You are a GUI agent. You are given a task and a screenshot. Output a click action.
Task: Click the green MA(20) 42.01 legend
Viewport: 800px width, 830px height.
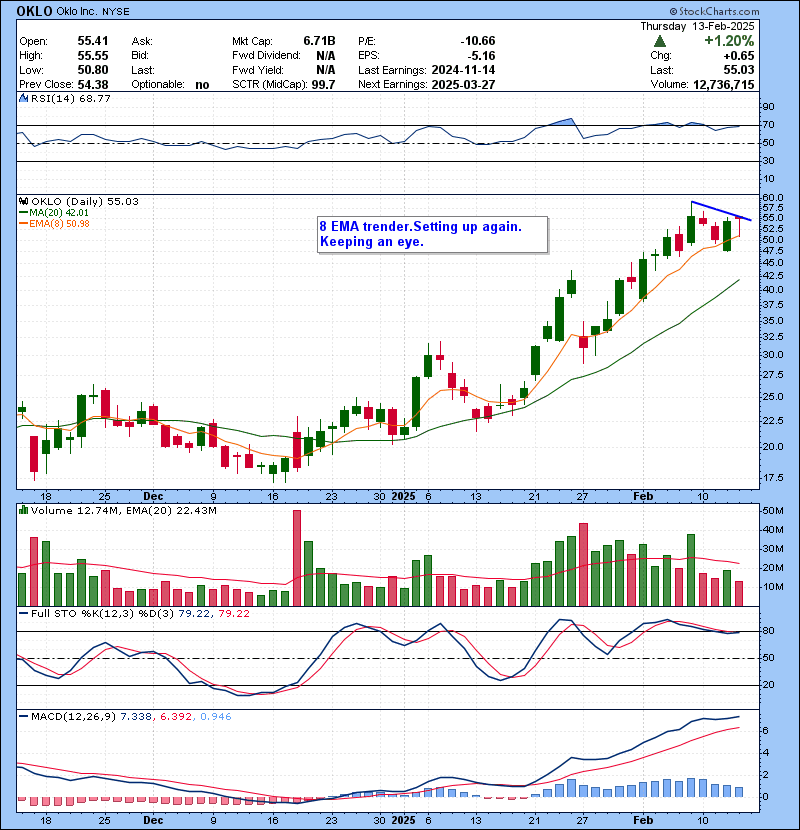click(x=54, y=213)
